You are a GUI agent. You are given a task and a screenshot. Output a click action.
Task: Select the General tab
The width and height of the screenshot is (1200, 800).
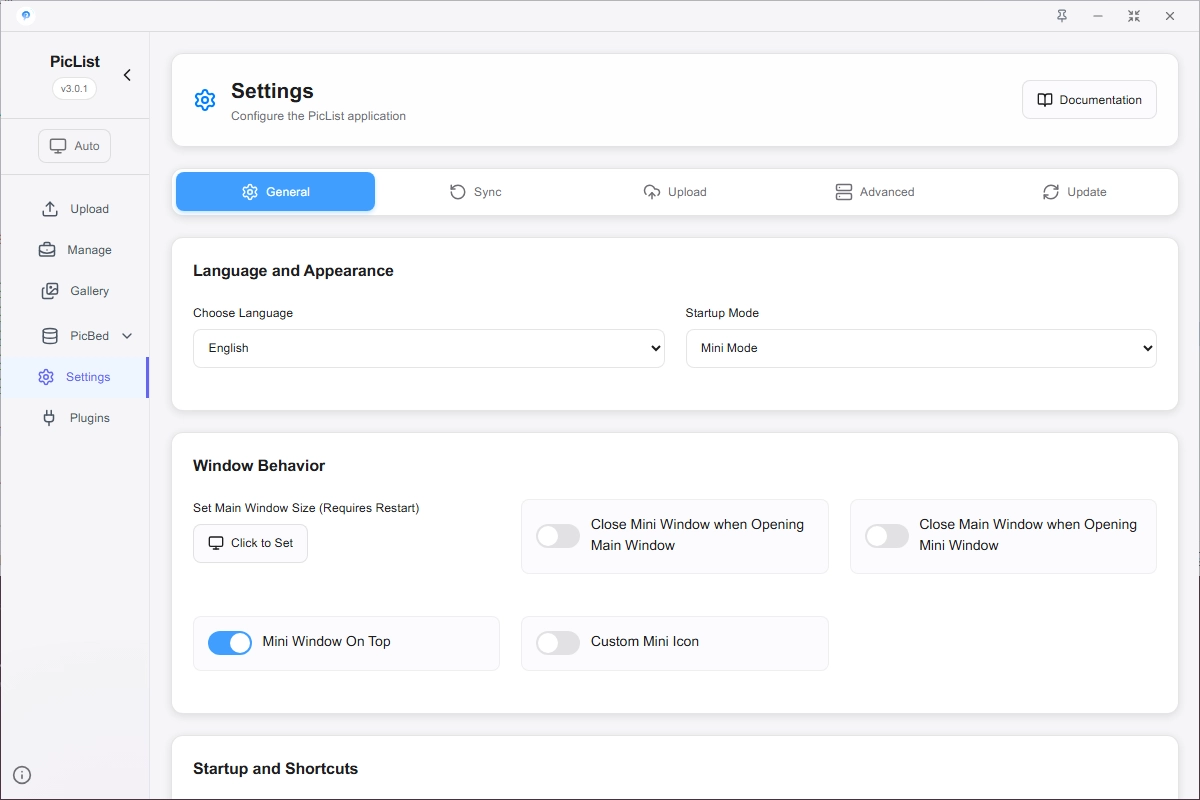coord(275,192)
